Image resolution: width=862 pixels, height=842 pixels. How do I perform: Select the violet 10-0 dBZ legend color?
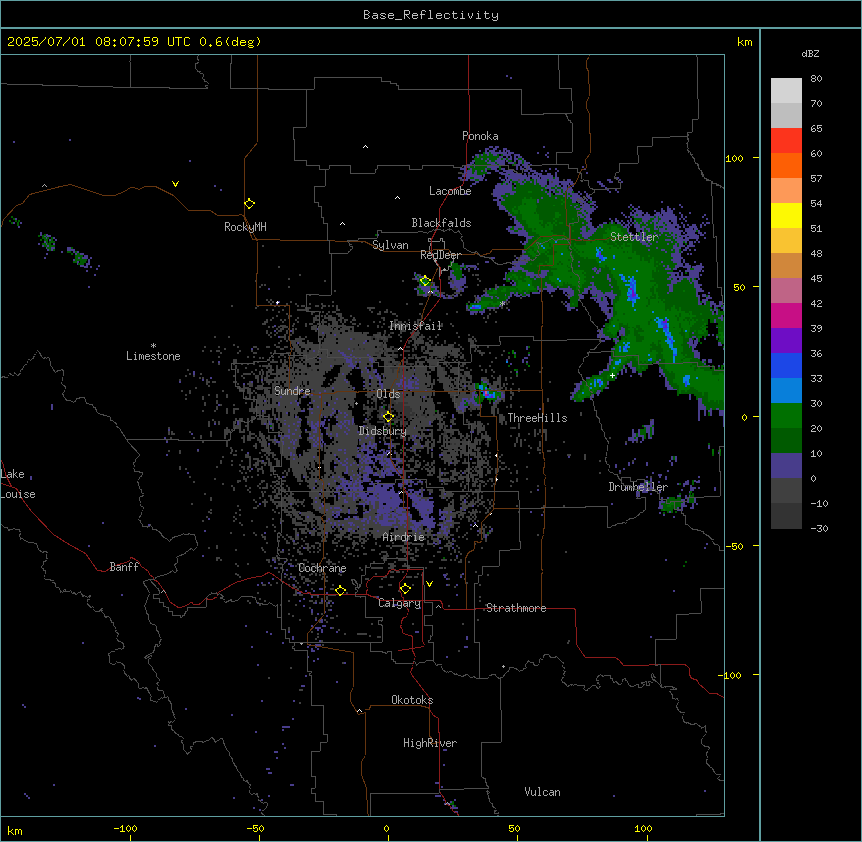786,466
